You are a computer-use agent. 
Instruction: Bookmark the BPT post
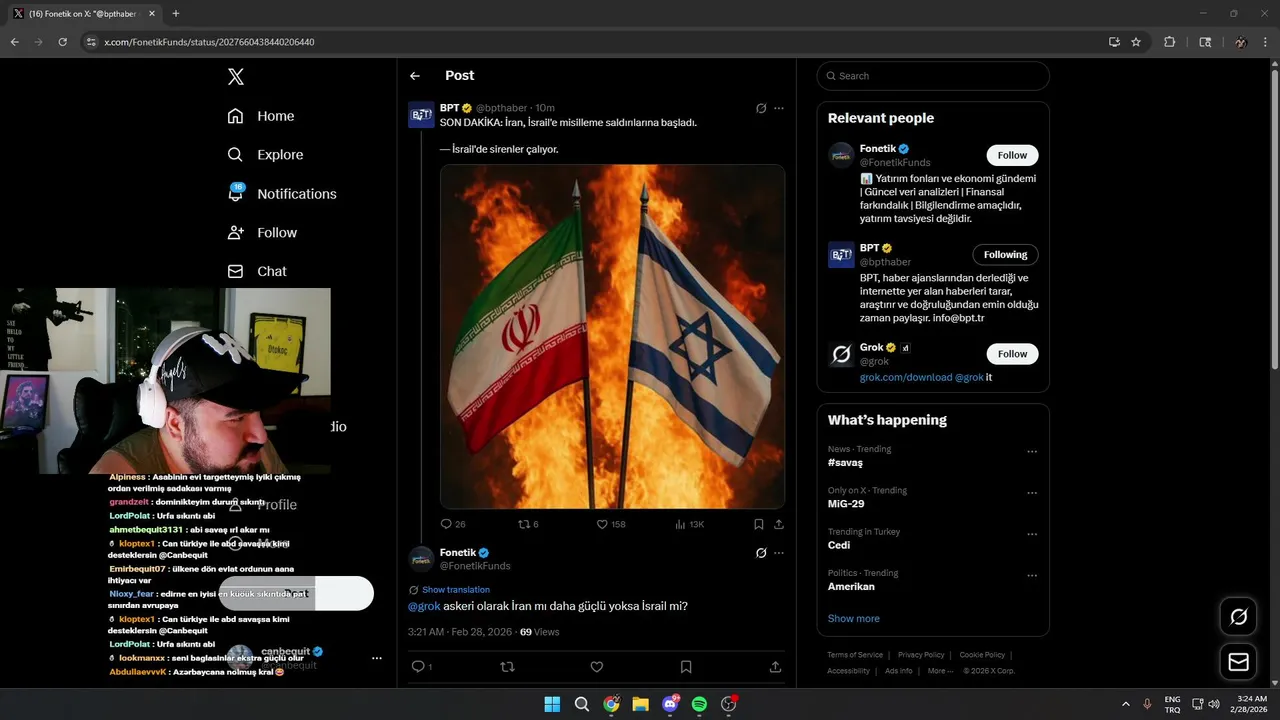(759, 524)
